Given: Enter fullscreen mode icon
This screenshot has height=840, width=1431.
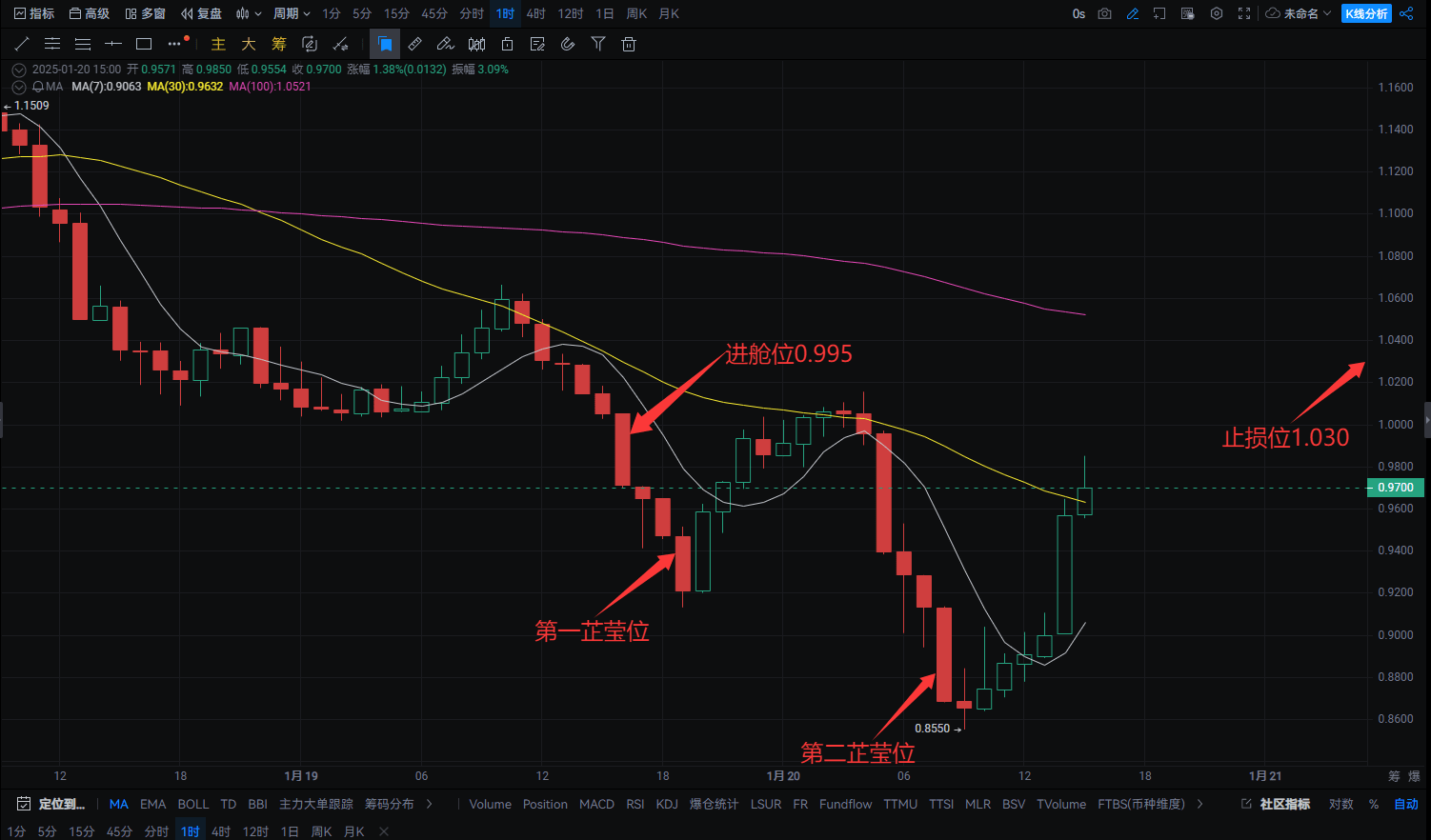Looking at the screenshot, I should point(1244,13).
